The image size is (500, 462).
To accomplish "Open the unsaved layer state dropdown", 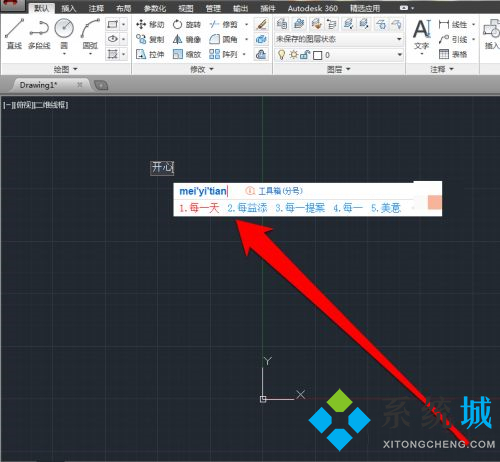I will [339, 39].
